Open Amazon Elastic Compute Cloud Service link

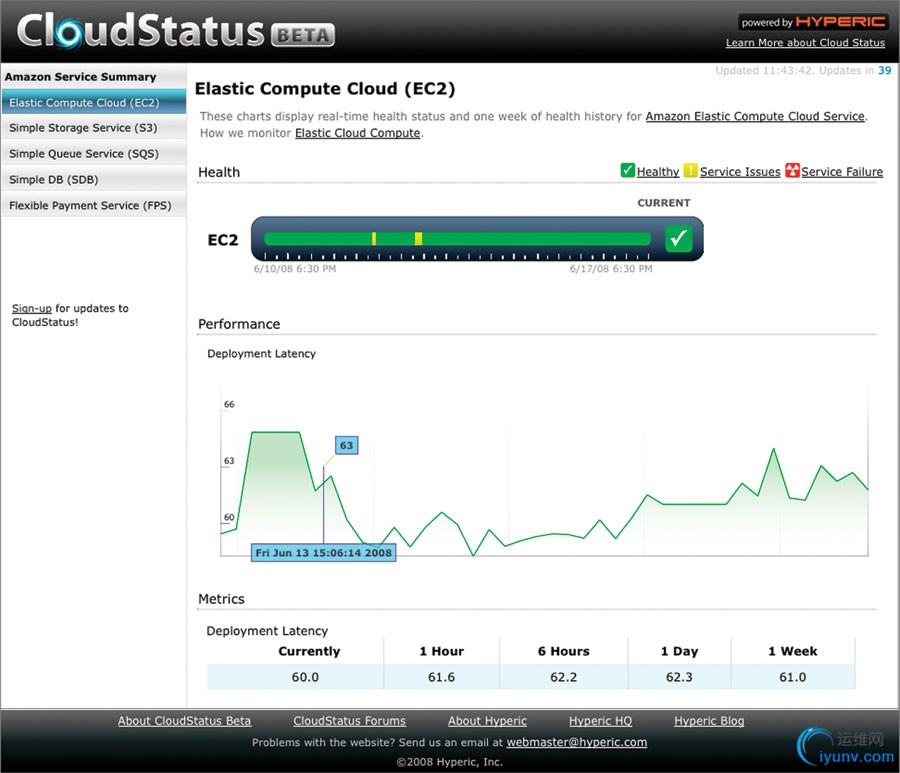[755, 116]
